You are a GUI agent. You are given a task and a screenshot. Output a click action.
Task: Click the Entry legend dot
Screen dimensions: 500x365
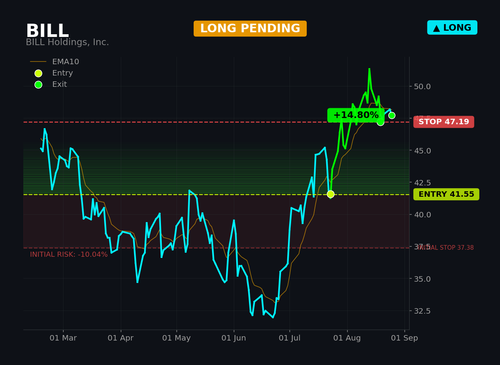pyautogui.click(x=38, y=73)
